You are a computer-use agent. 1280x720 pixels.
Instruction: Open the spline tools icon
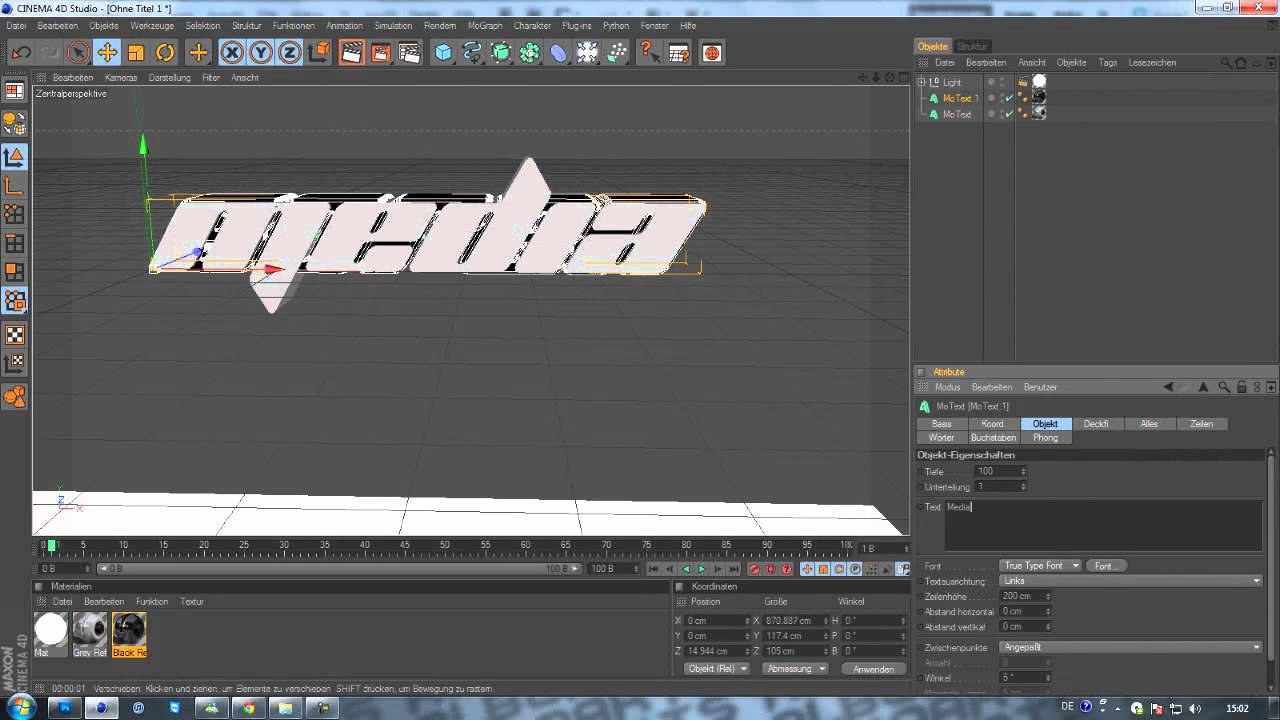click(x=472, y=53)
